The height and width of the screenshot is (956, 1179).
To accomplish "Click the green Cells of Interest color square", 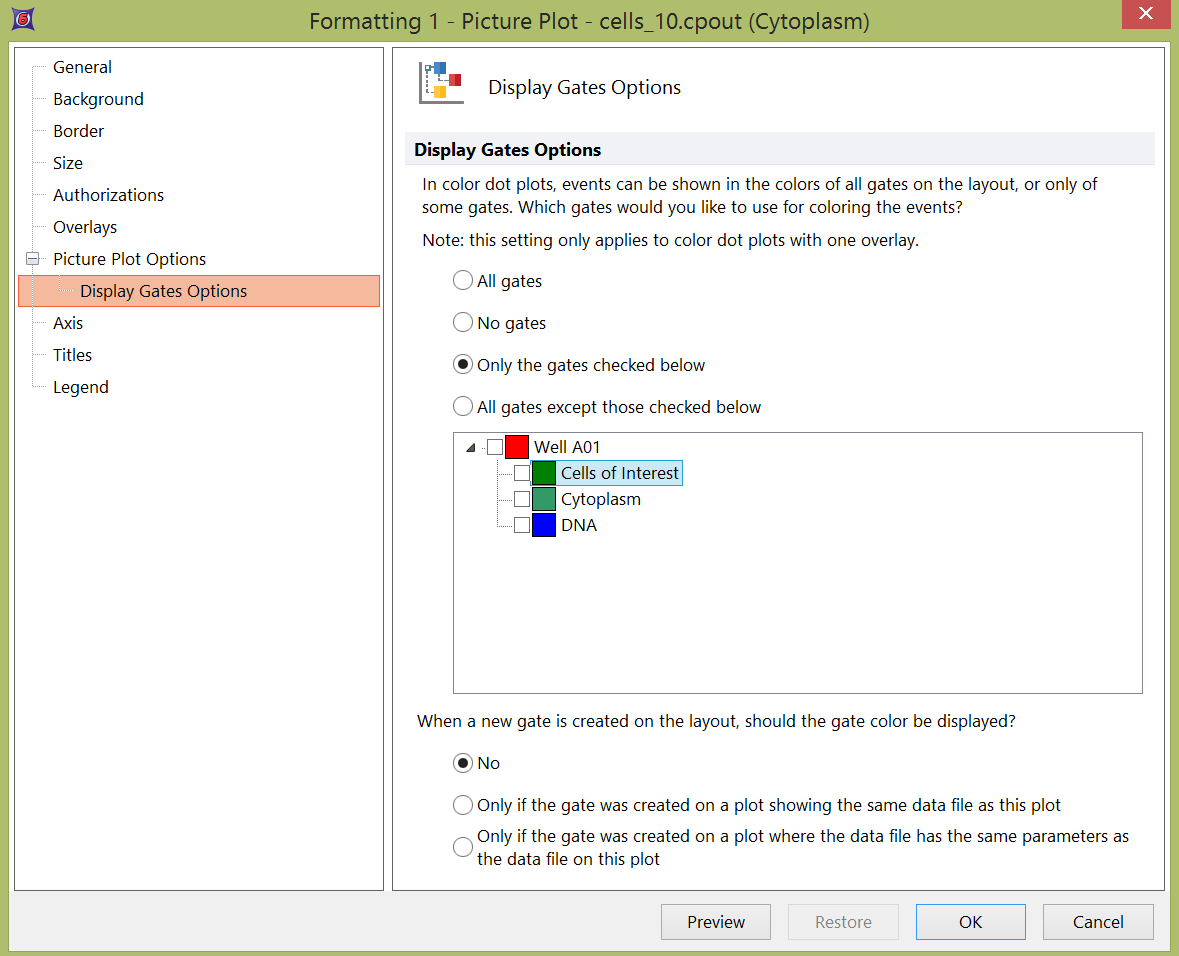I will (x=544, y=473).
